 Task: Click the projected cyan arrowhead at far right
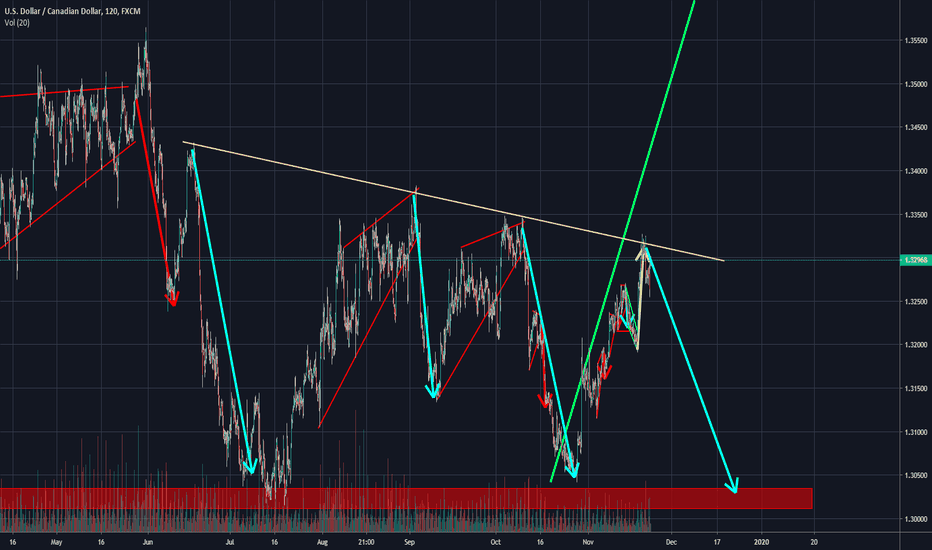point(733,486)
